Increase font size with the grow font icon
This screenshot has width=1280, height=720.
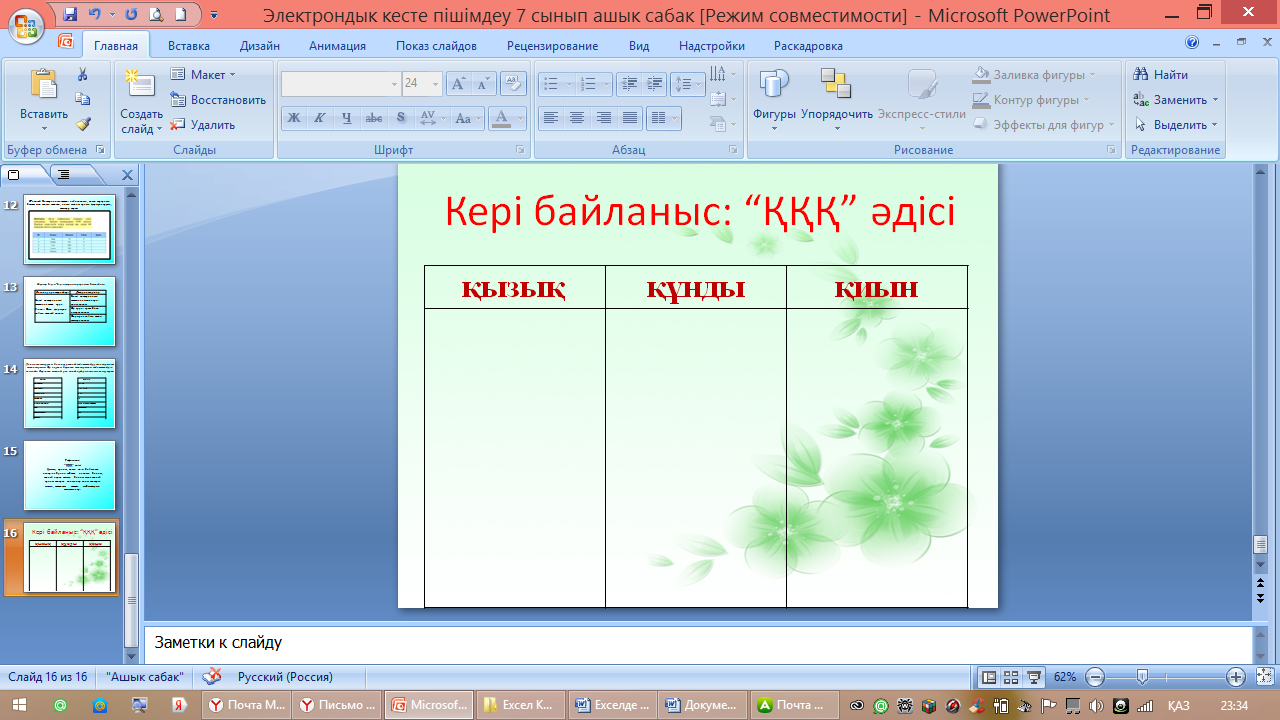[x=457, y=84]
